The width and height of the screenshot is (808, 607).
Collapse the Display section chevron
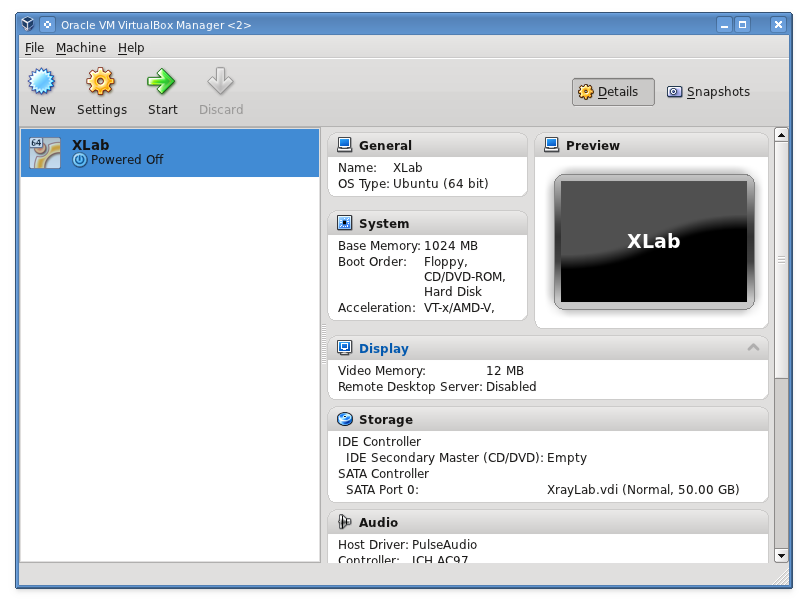pos(753,347)
